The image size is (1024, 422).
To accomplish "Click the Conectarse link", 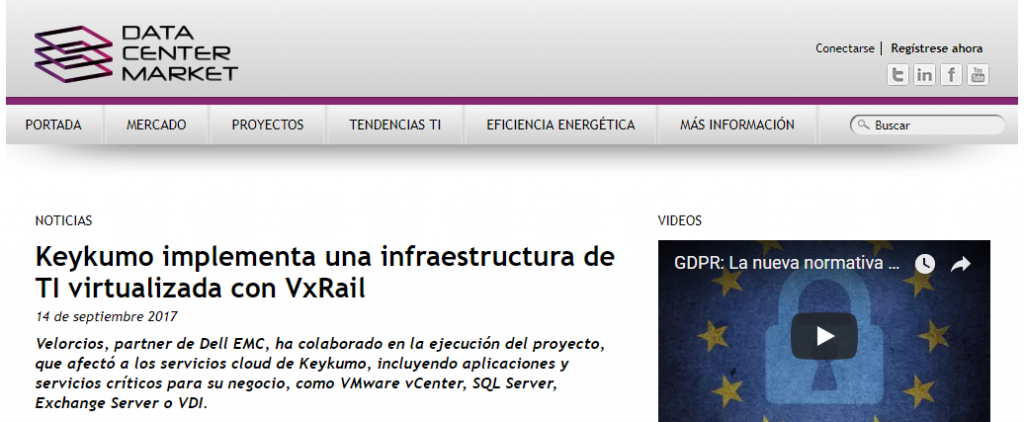I will click(x=844, y=48).
